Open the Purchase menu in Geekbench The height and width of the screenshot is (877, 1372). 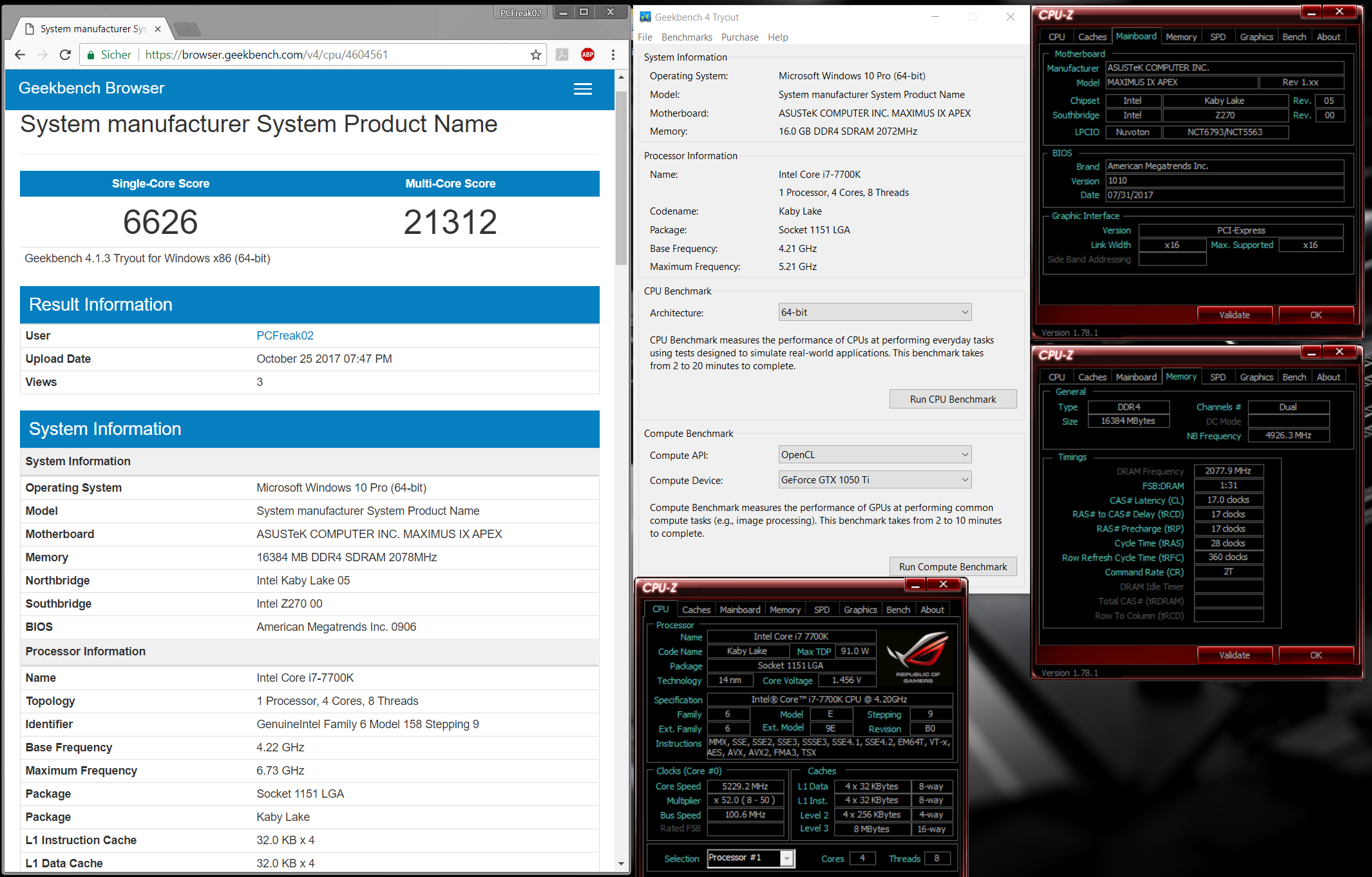point(739,37)
